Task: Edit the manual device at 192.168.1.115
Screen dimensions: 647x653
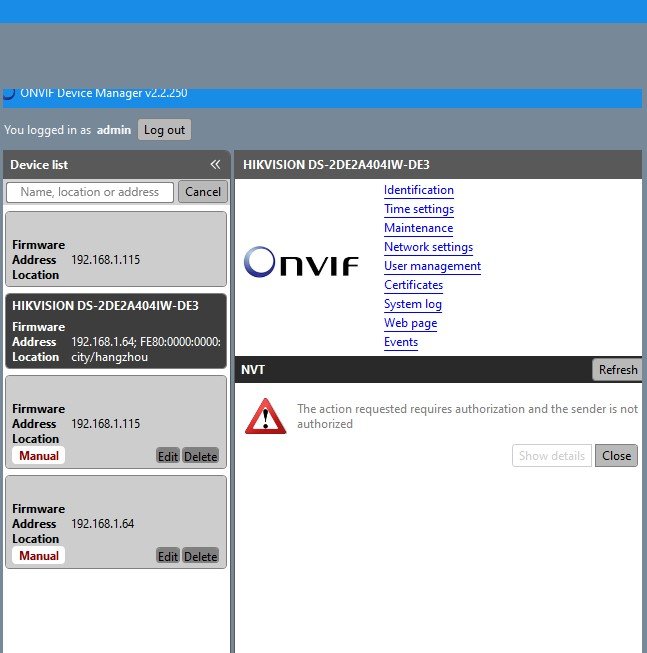Action: [167, 456]
